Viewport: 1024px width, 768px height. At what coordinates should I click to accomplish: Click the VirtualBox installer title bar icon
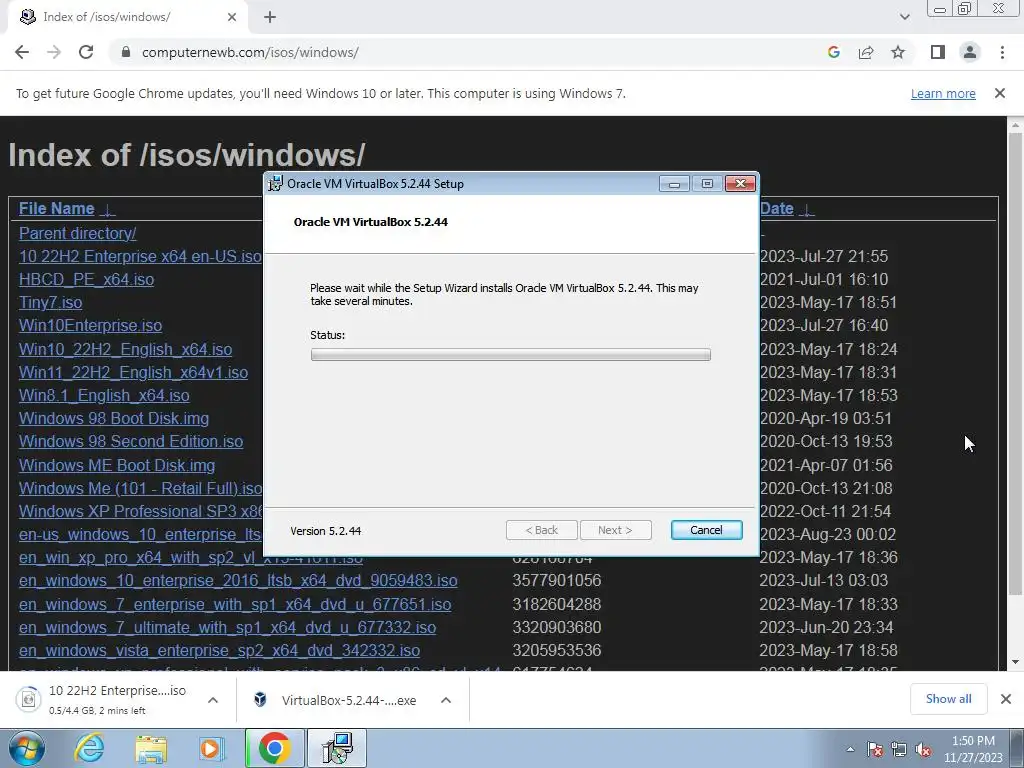click(x=276, y=184)
